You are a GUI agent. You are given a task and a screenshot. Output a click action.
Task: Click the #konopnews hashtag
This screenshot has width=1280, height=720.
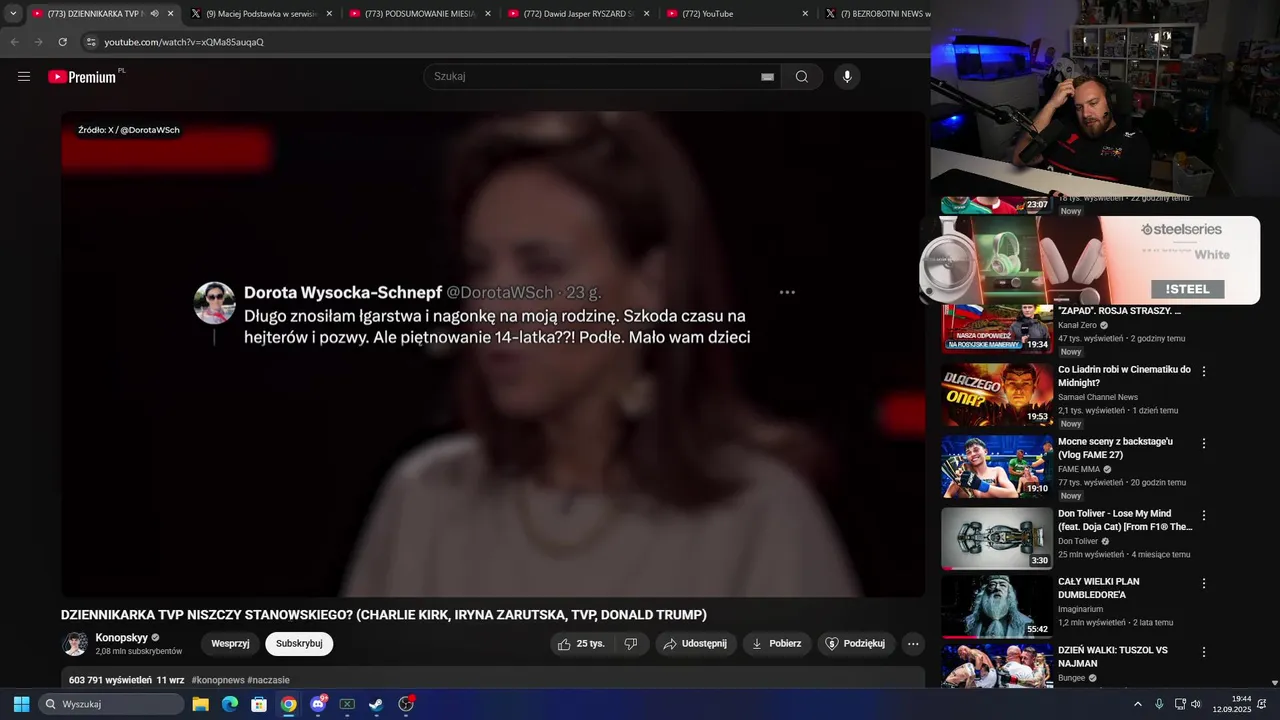[x=217, y=680]
